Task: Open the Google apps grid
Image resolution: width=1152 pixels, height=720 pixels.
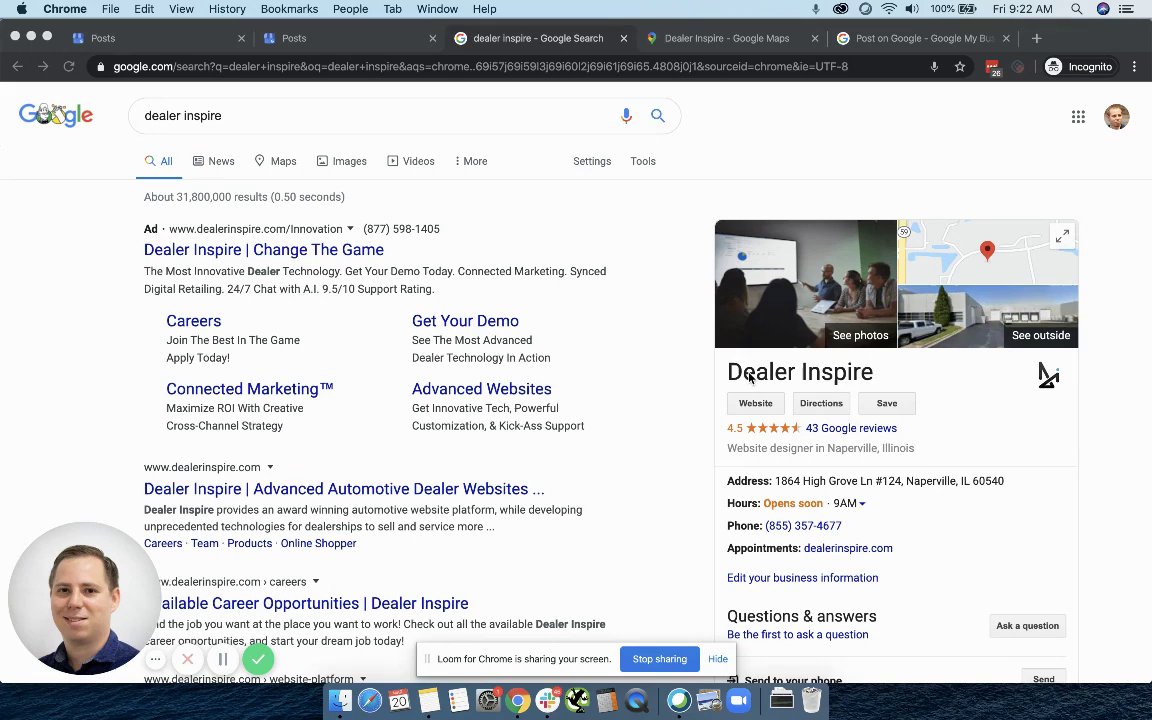Action: pos(1078,117)
